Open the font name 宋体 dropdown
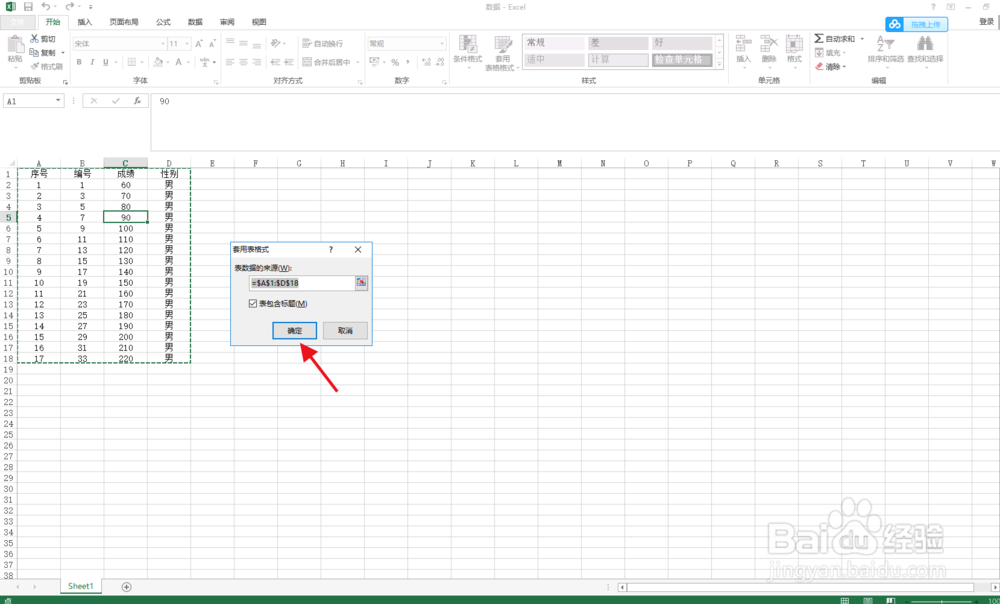Viewport: 1000px width, 604px height. click(163, 43)
